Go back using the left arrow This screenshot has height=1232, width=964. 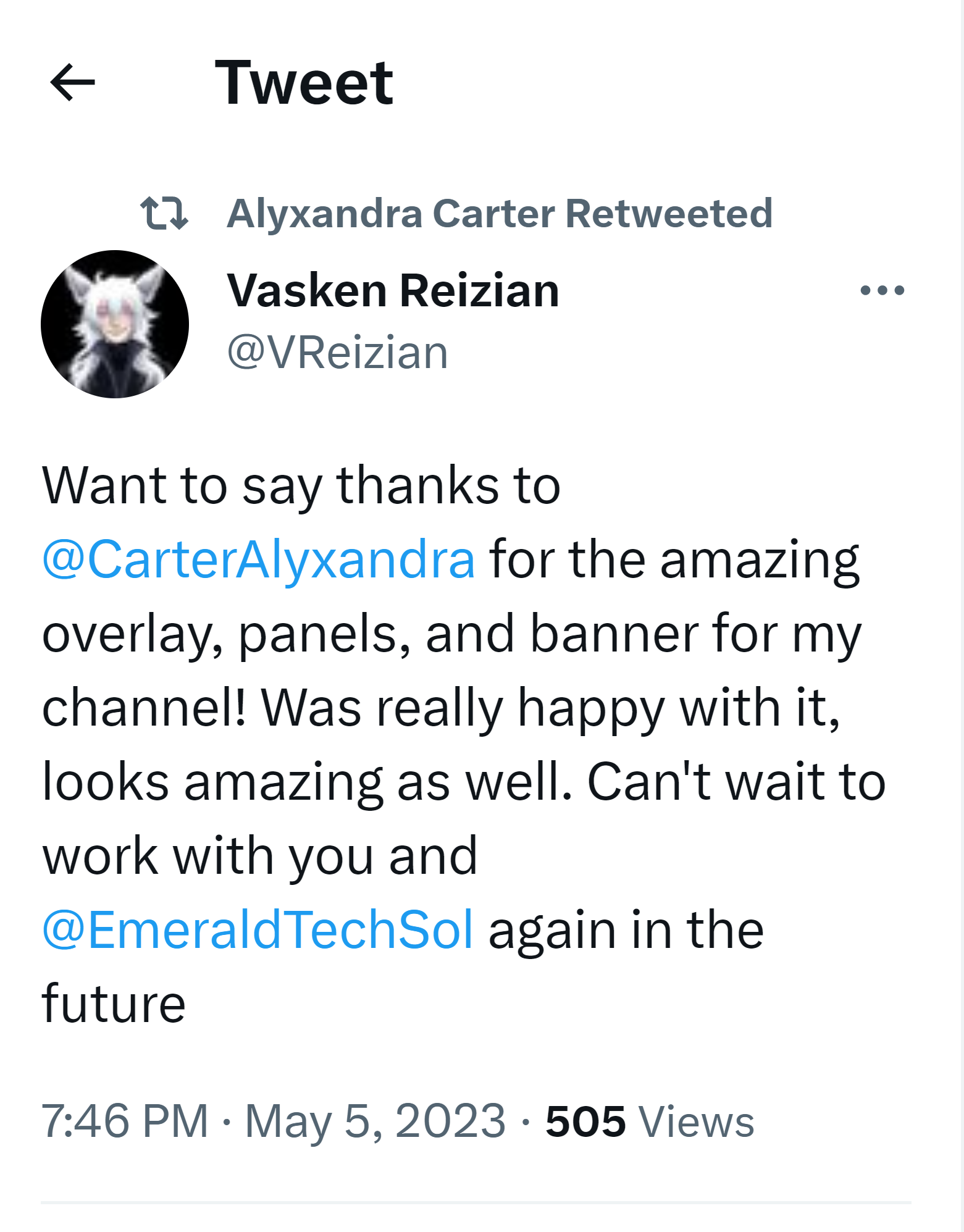pyautogui.click(x=73, y=82)
